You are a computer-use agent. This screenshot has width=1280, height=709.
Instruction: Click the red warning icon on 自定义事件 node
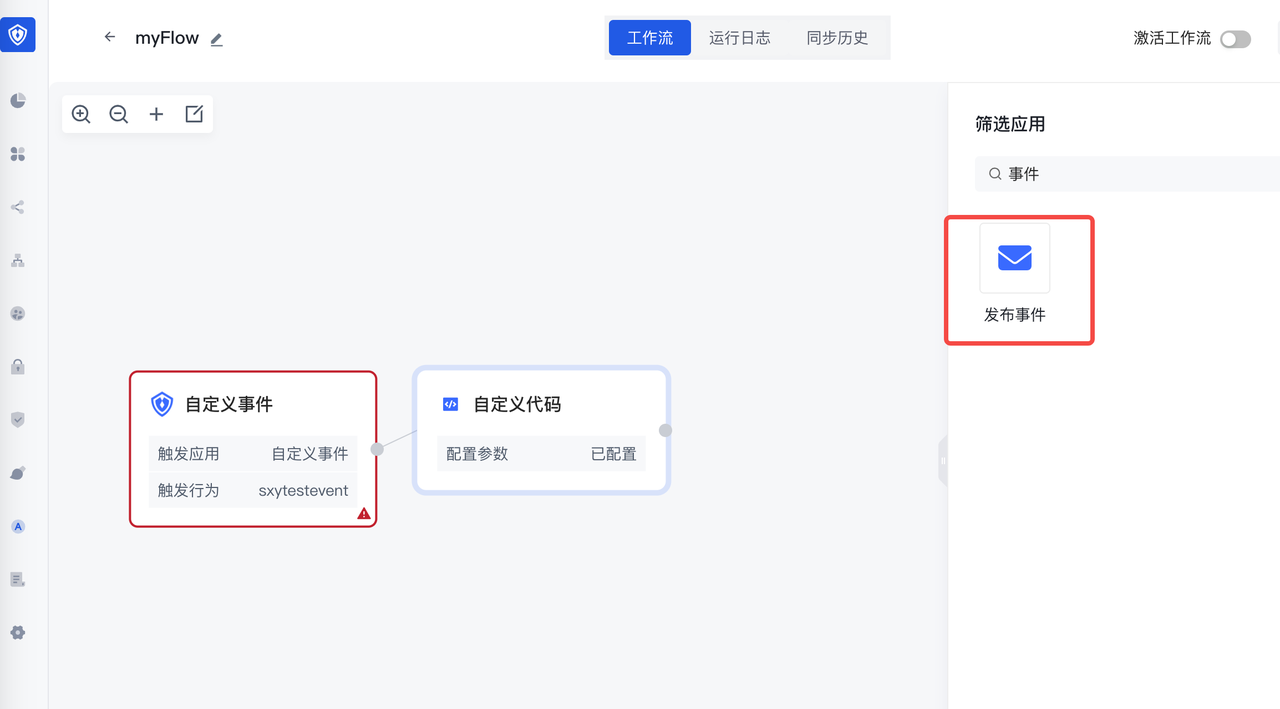pos(364,514)
